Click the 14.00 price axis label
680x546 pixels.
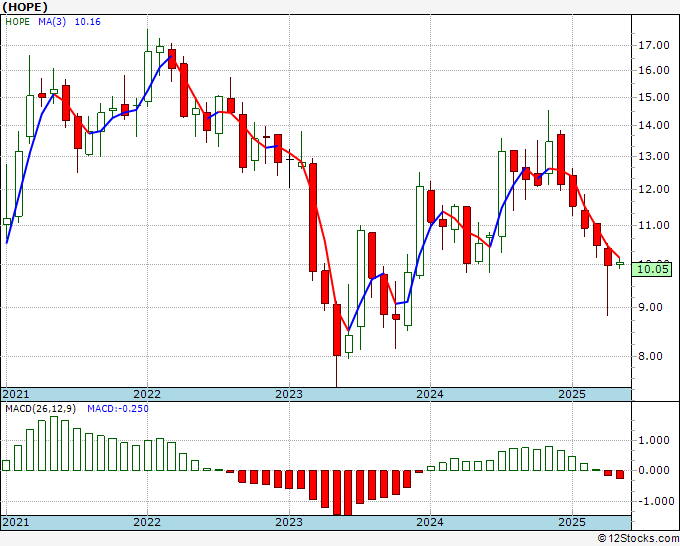pyautogui.click(x=654, y=126)
